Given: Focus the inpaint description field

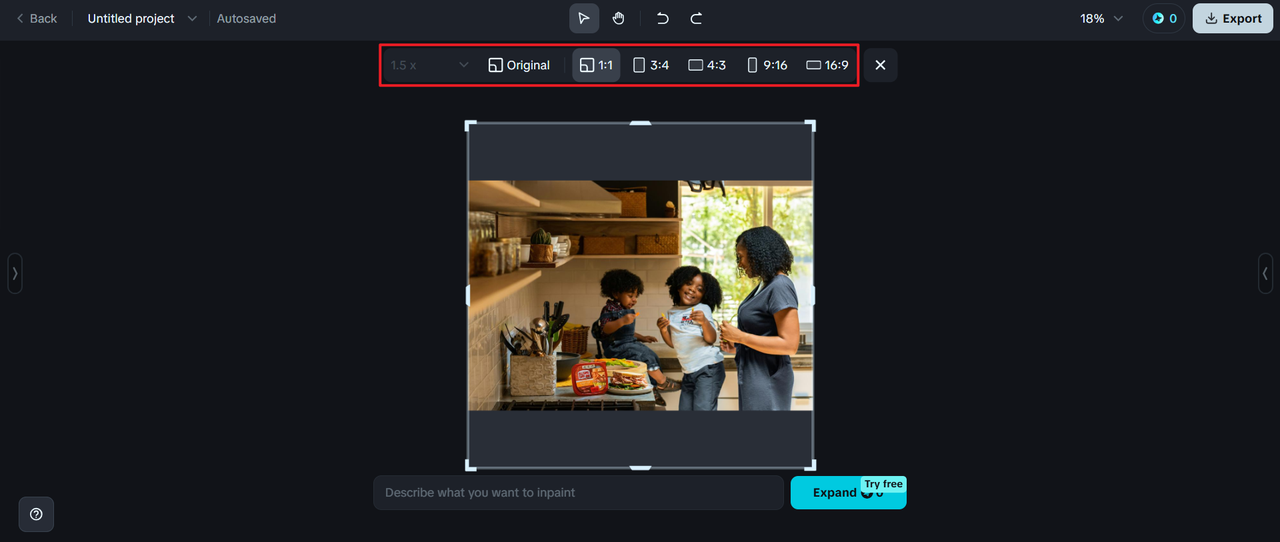Looking at the screenshot, I should coord(578,492).
